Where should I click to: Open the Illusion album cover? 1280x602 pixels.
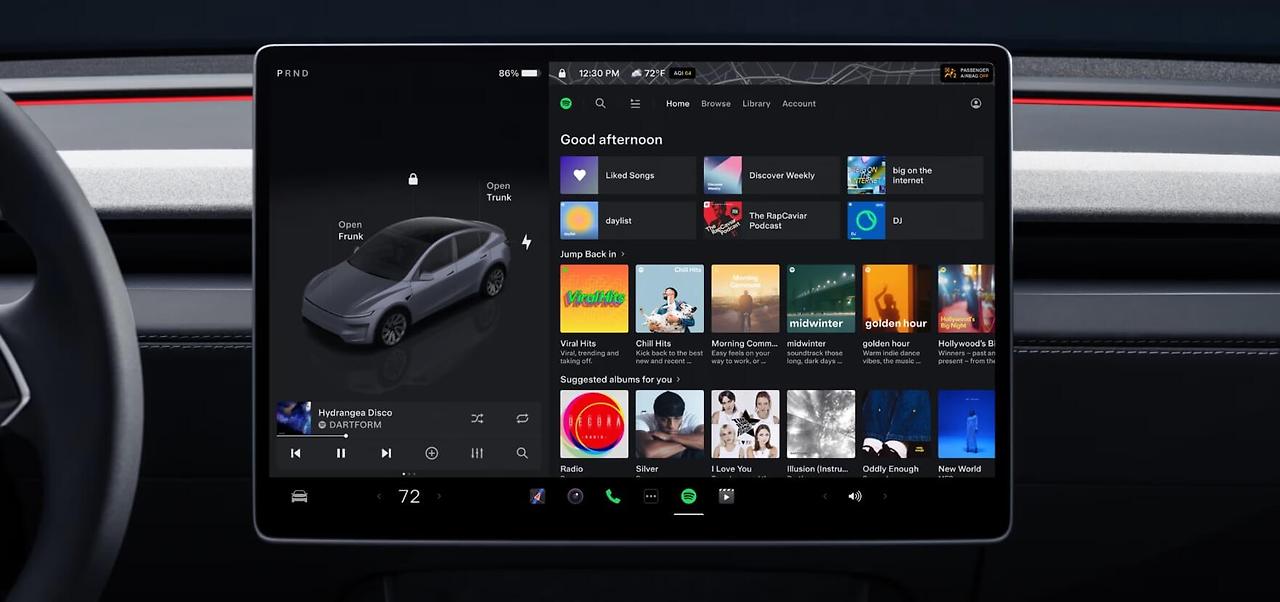click(821, 424)
